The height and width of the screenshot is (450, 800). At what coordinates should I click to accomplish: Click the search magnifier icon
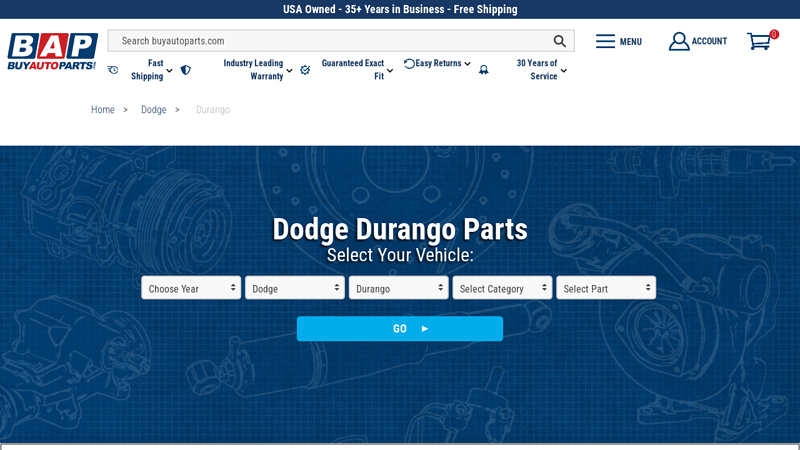[560, 41]
